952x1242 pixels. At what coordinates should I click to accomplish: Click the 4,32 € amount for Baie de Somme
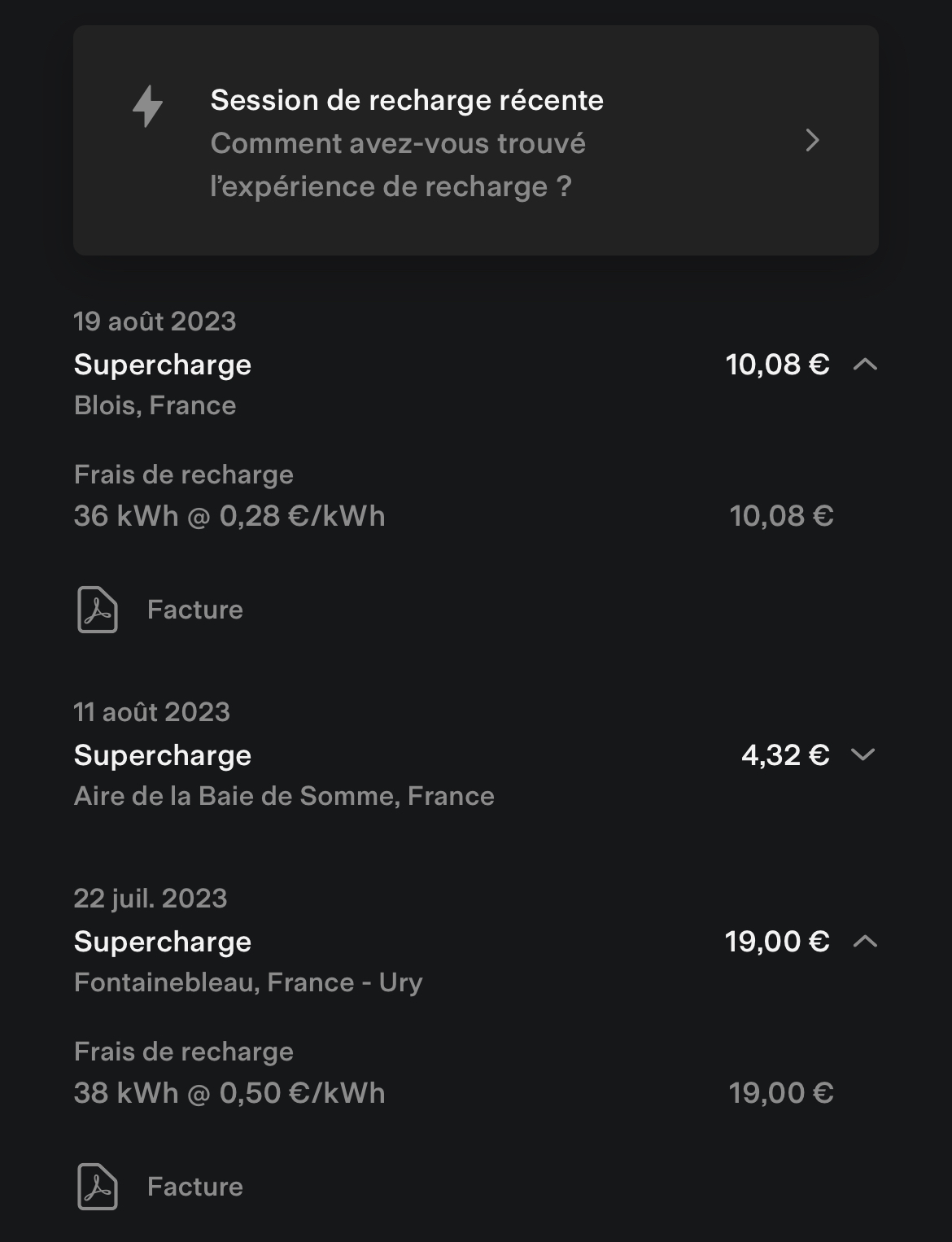pos(785,754)
